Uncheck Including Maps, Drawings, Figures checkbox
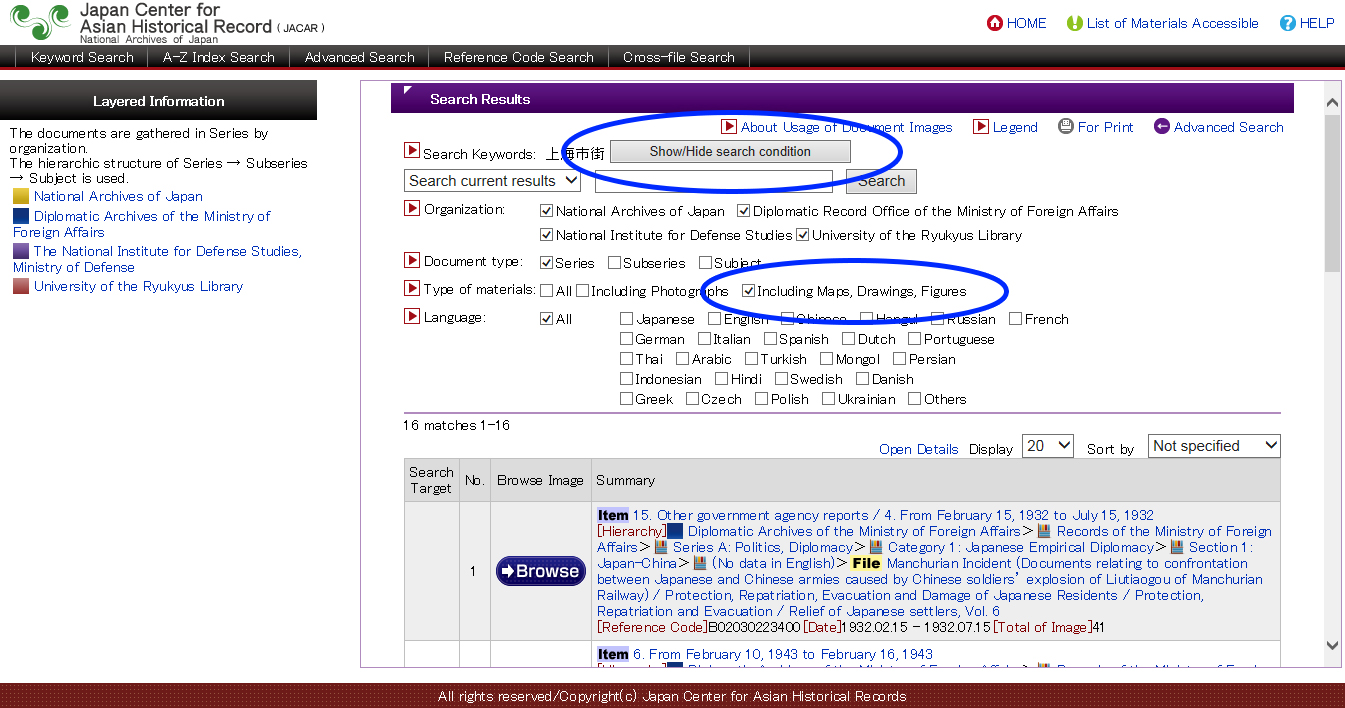The height and width of the screenshot is (708, 1345). (x=748, y=291)
